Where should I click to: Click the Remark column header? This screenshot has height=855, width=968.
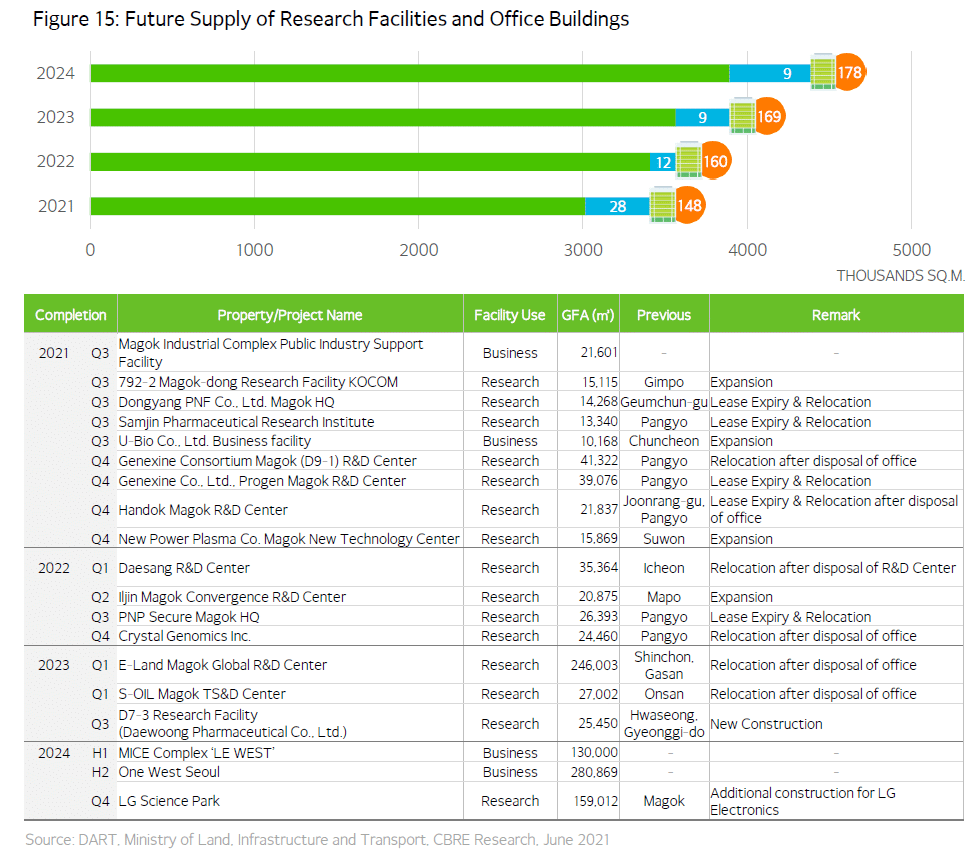click(836, 315)
